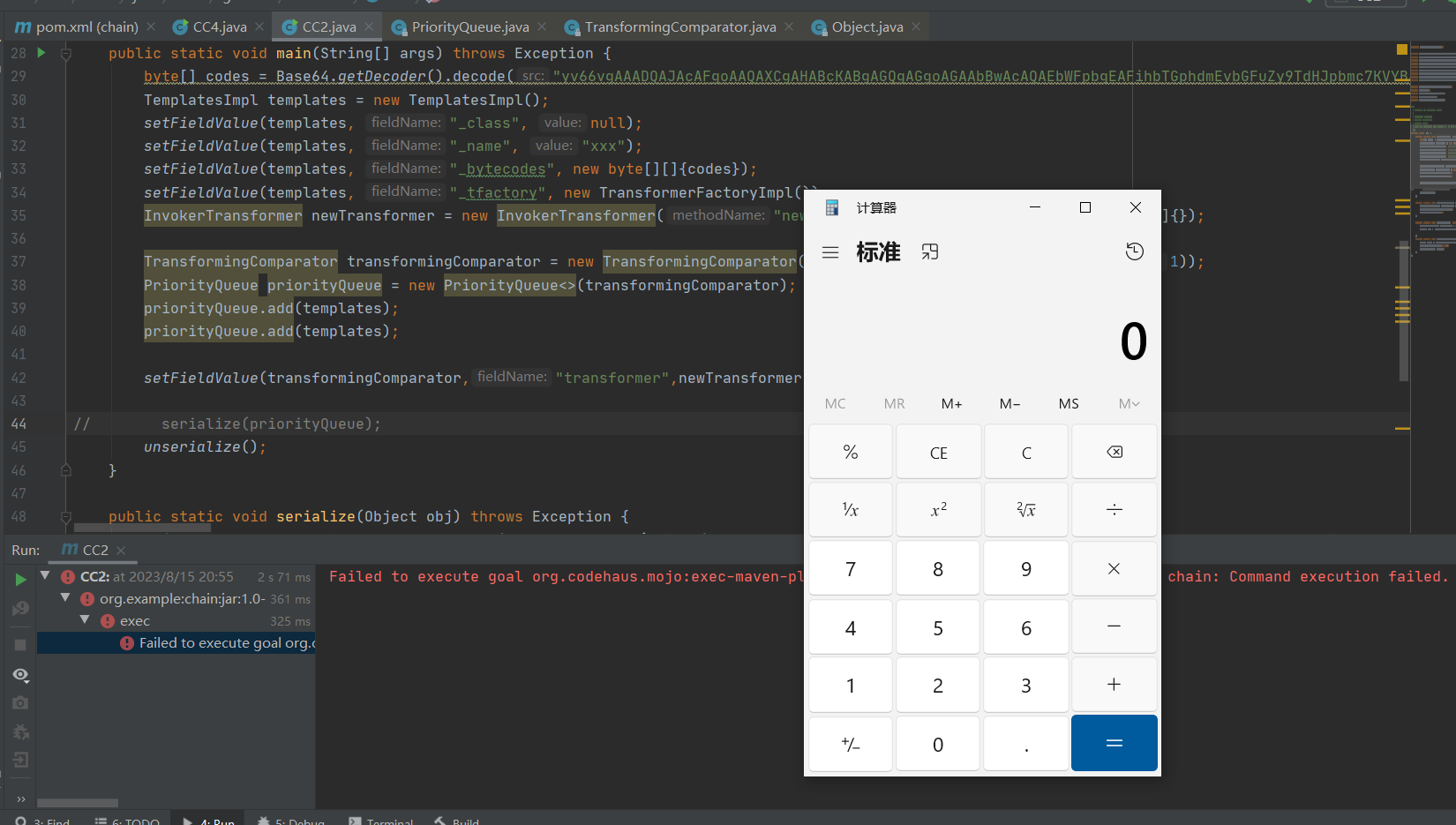Toggle Calculator keep-on-top mode icon
The width and height of the screenshot is (1456, 825).
pos(930,252)
